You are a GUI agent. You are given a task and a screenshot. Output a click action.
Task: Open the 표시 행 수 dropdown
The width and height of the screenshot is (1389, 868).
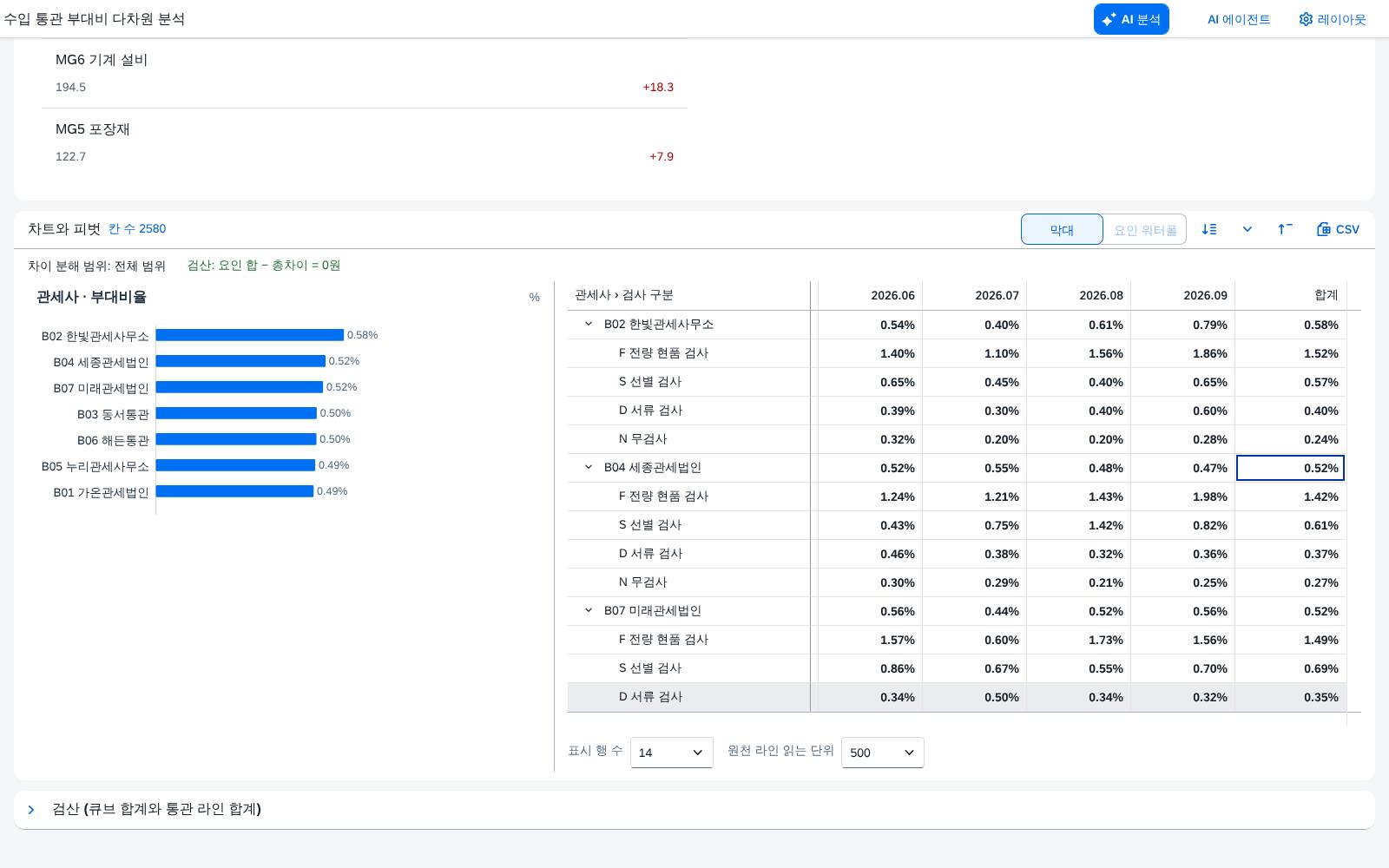[672, 753]
